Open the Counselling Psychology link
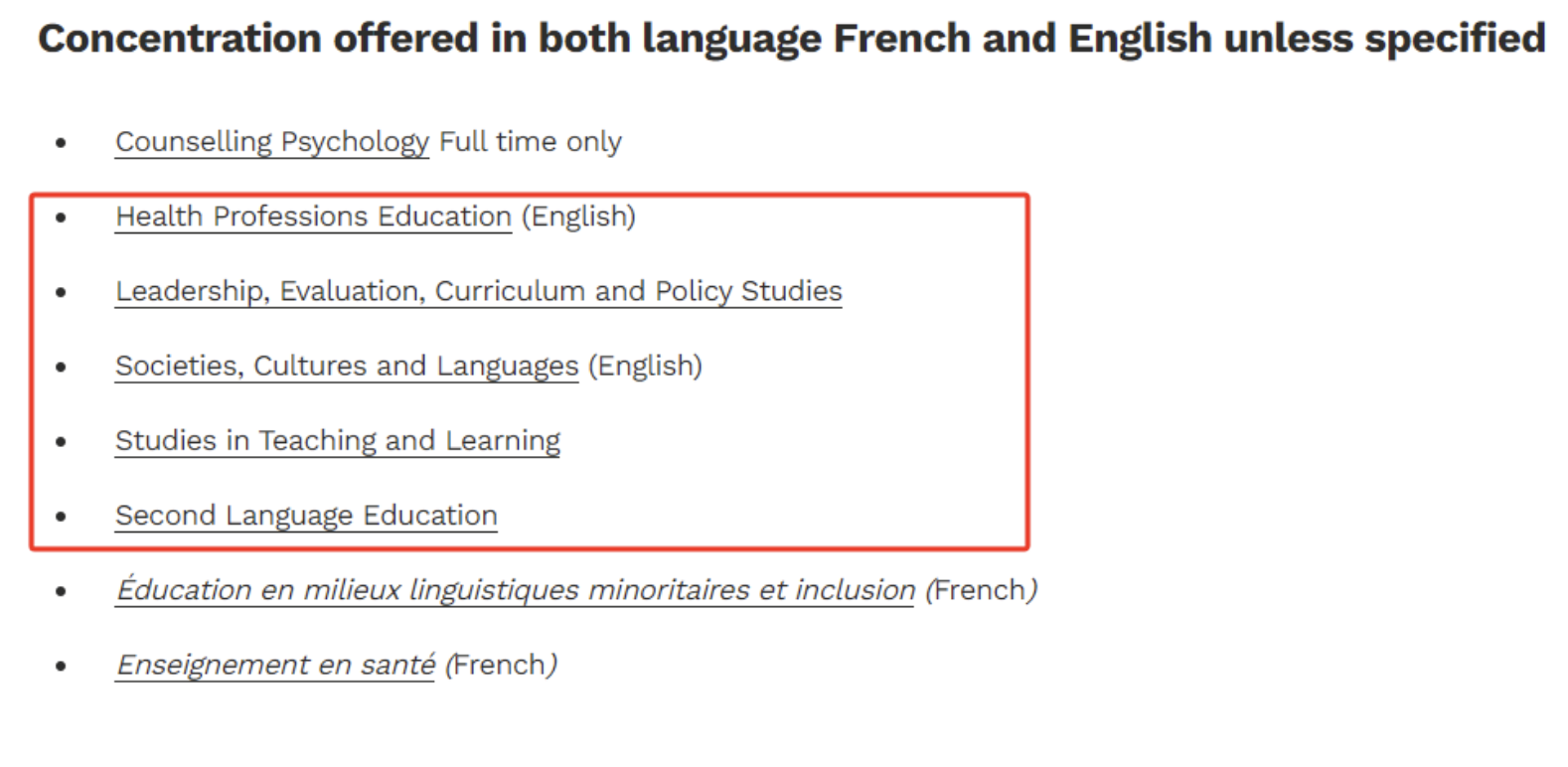The image size is (1568, 767). [x=271, y=142]
